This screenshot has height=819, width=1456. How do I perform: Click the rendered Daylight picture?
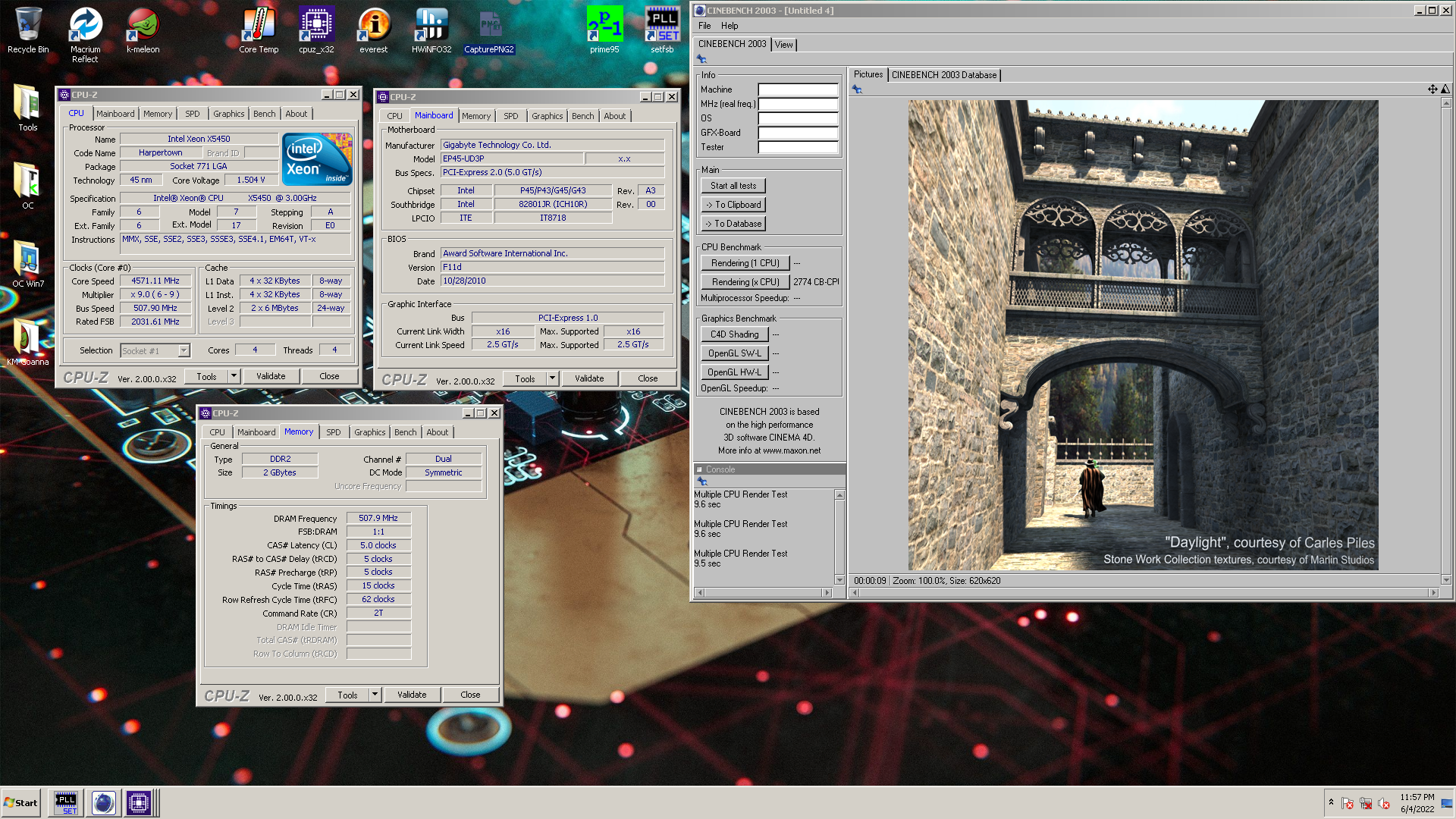[x=1143, y=335]
